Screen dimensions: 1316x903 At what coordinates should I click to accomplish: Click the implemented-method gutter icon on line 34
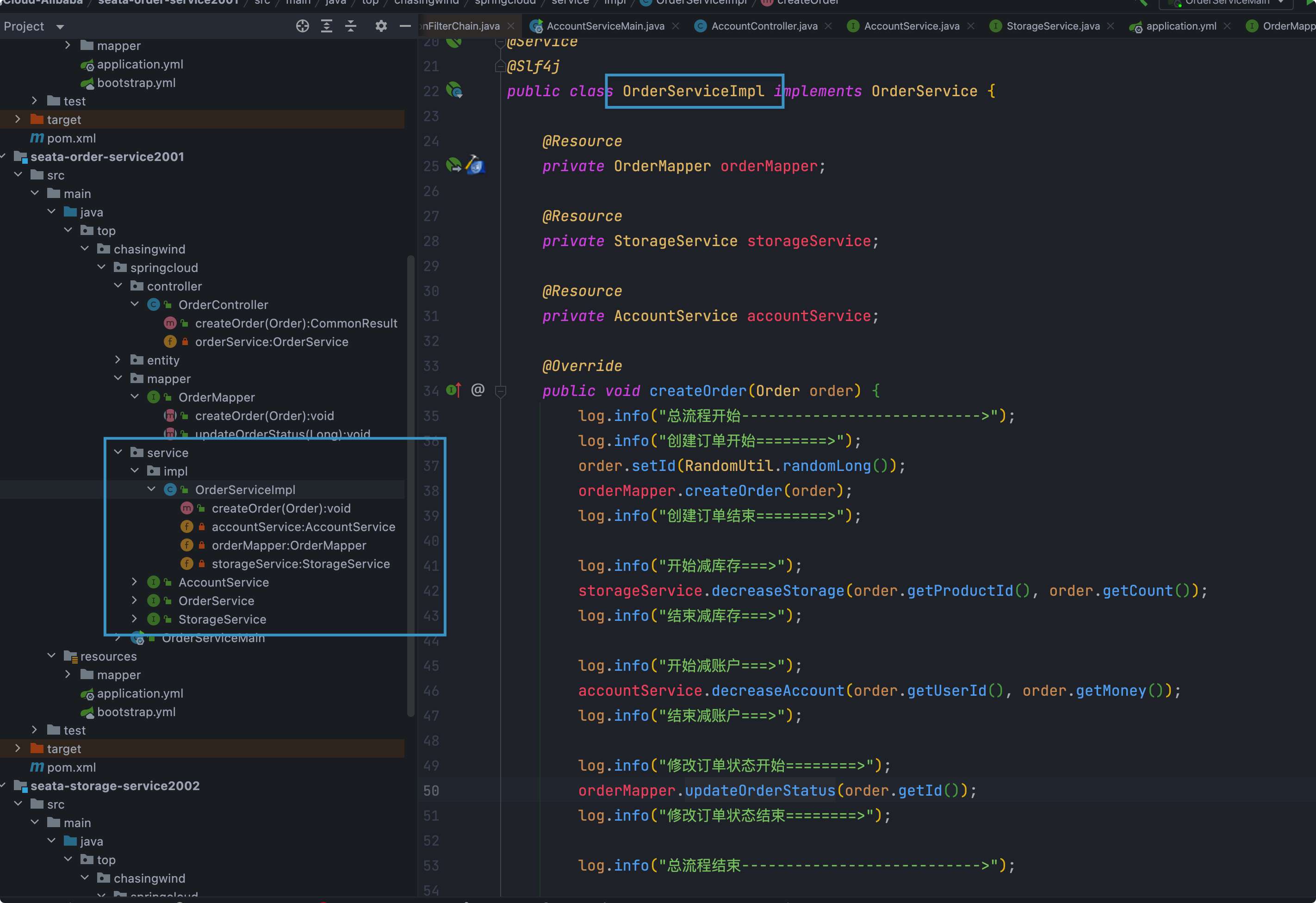(453, 390)
